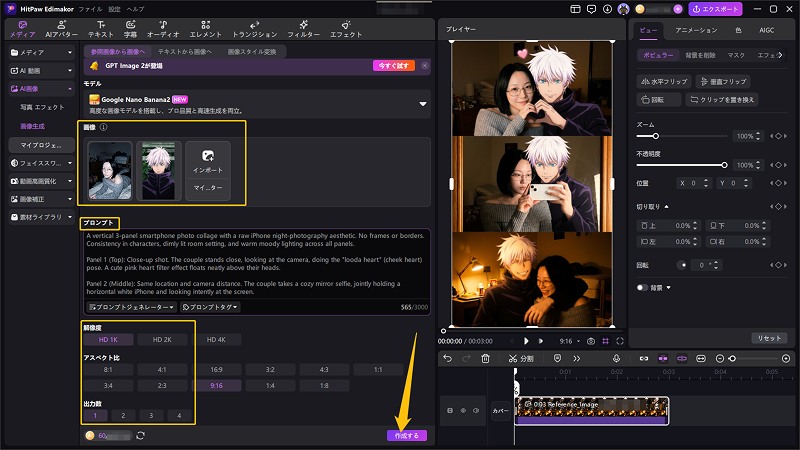
Task: Select the HD 2K resolution option
Action: [x=162, y=339]
